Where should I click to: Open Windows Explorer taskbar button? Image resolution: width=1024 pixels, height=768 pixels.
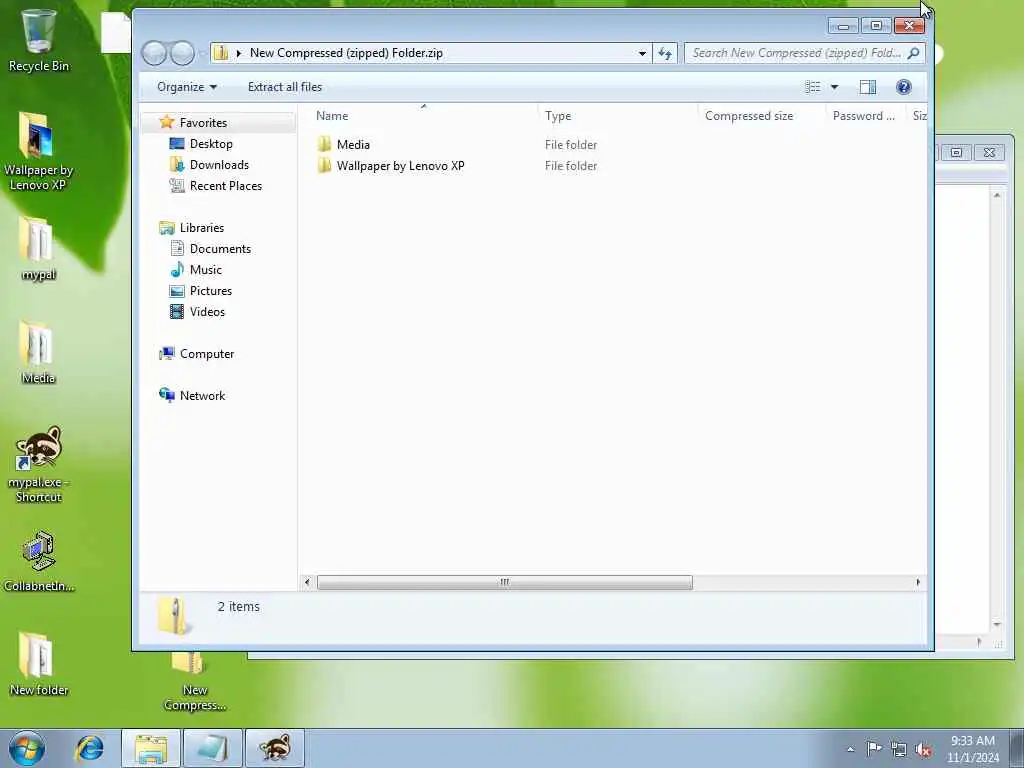point(151,748)
